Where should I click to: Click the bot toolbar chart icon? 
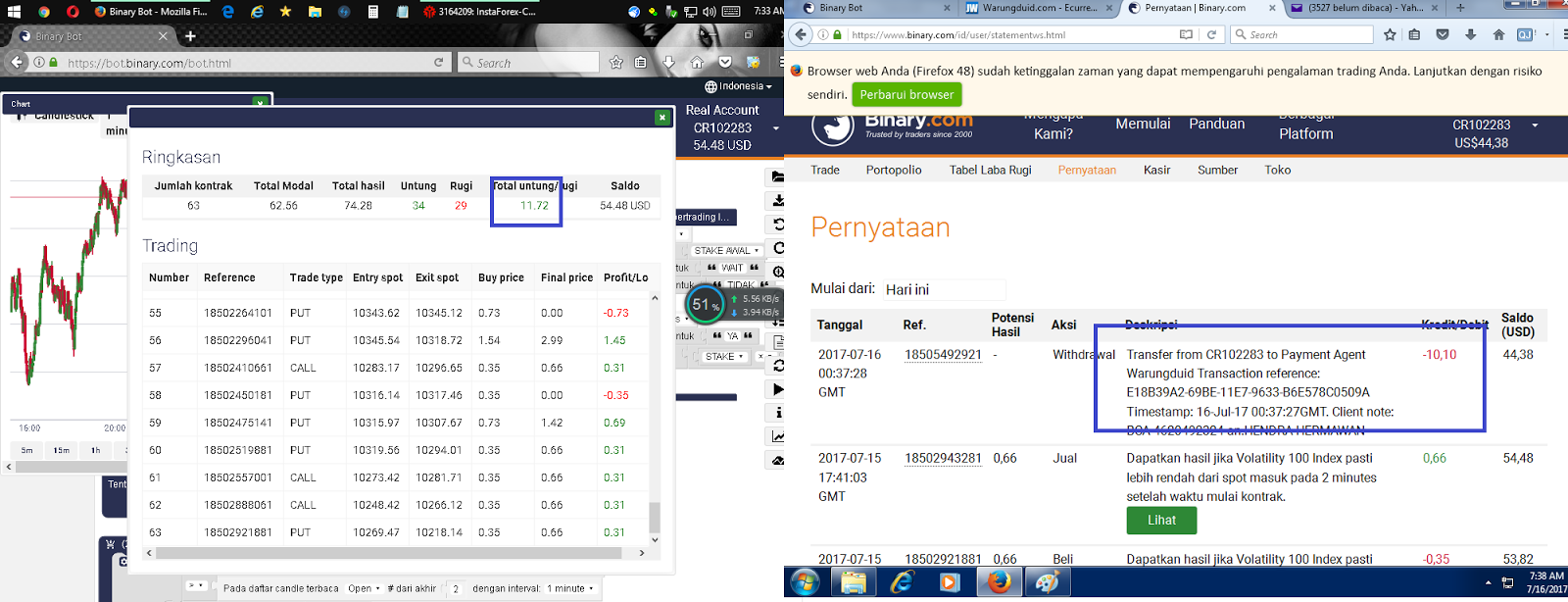point(778,436)
